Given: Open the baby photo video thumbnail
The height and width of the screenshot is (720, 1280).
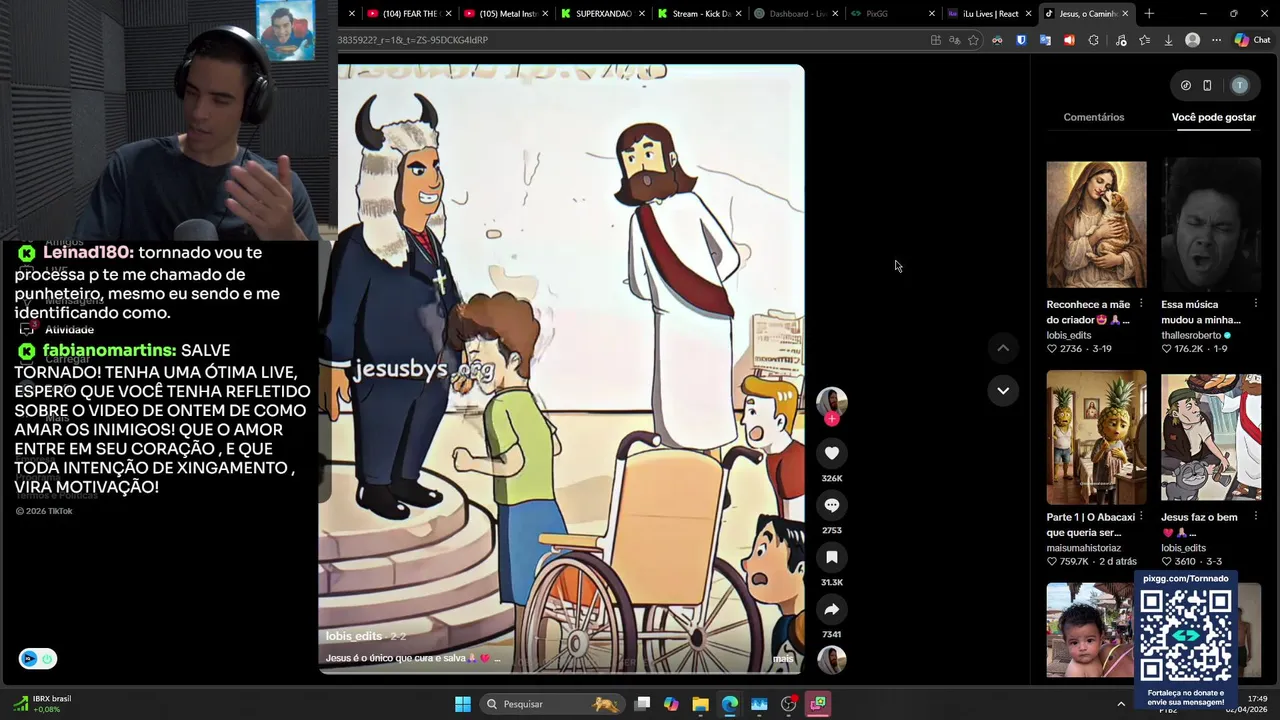Looking at the screenshot, I should coord(1090,631).
